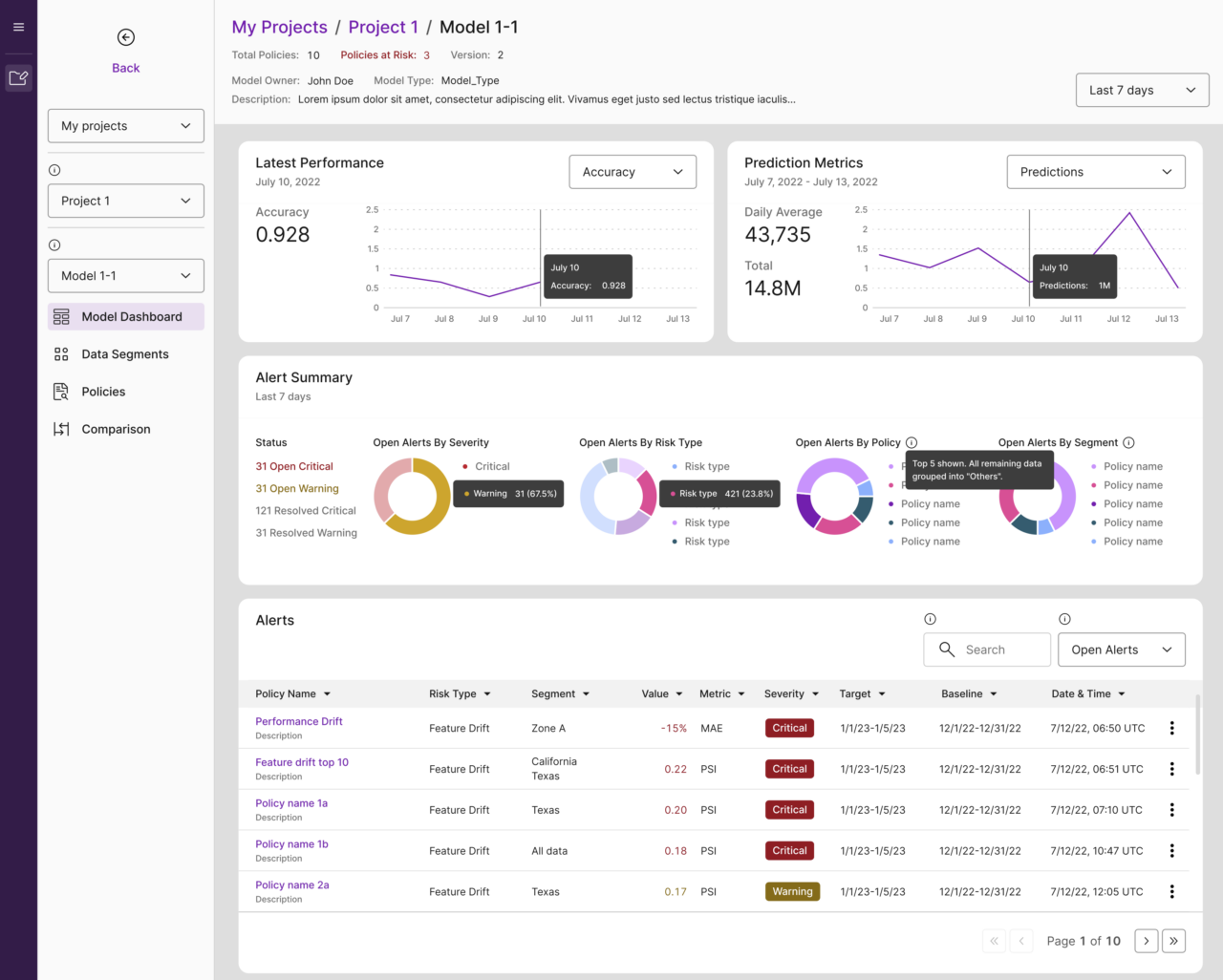
Task: Open the Predictions dropdown
Action: tap(1095, 172)
